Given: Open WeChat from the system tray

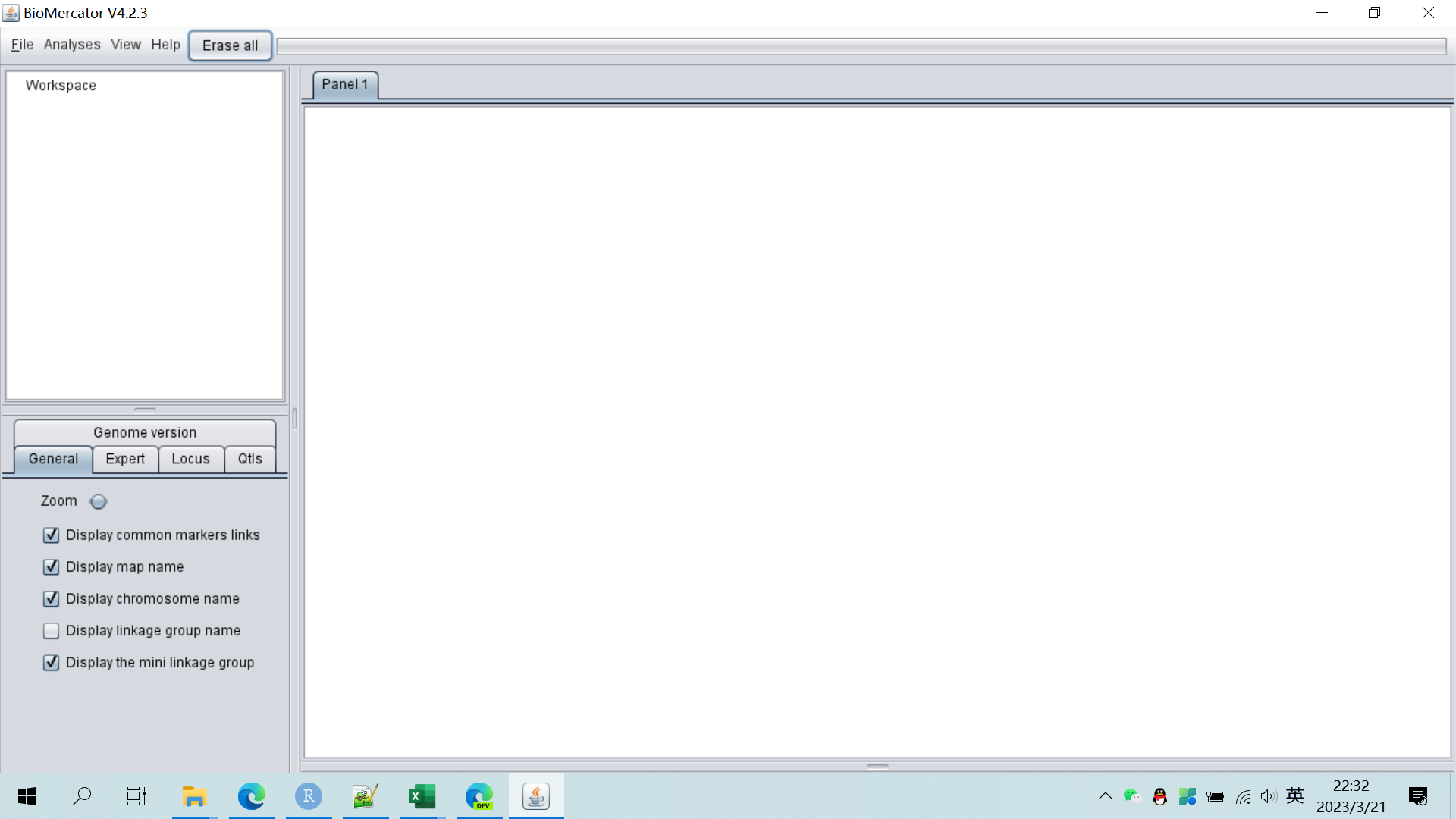Looking at the screenshot, I should (1131, 796).
